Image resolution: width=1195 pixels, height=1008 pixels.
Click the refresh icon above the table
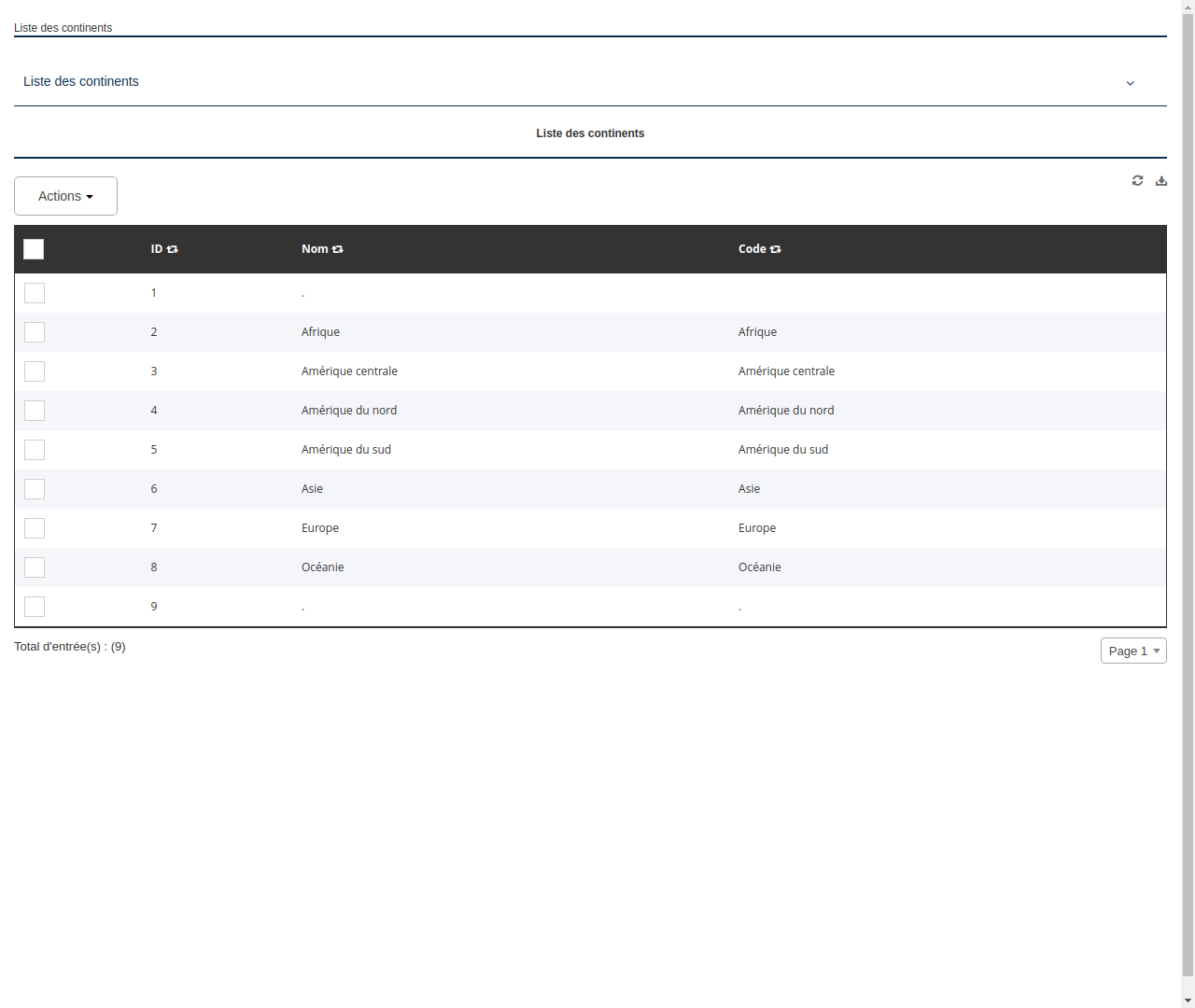(1137, 180)
